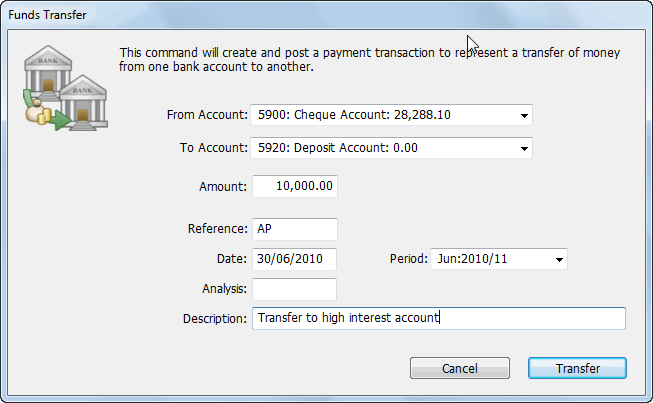The height and width of the screenshot is (403, 653).
Task: Click the Transfer button
Action: pyautogui.click(x=577, y=368)
